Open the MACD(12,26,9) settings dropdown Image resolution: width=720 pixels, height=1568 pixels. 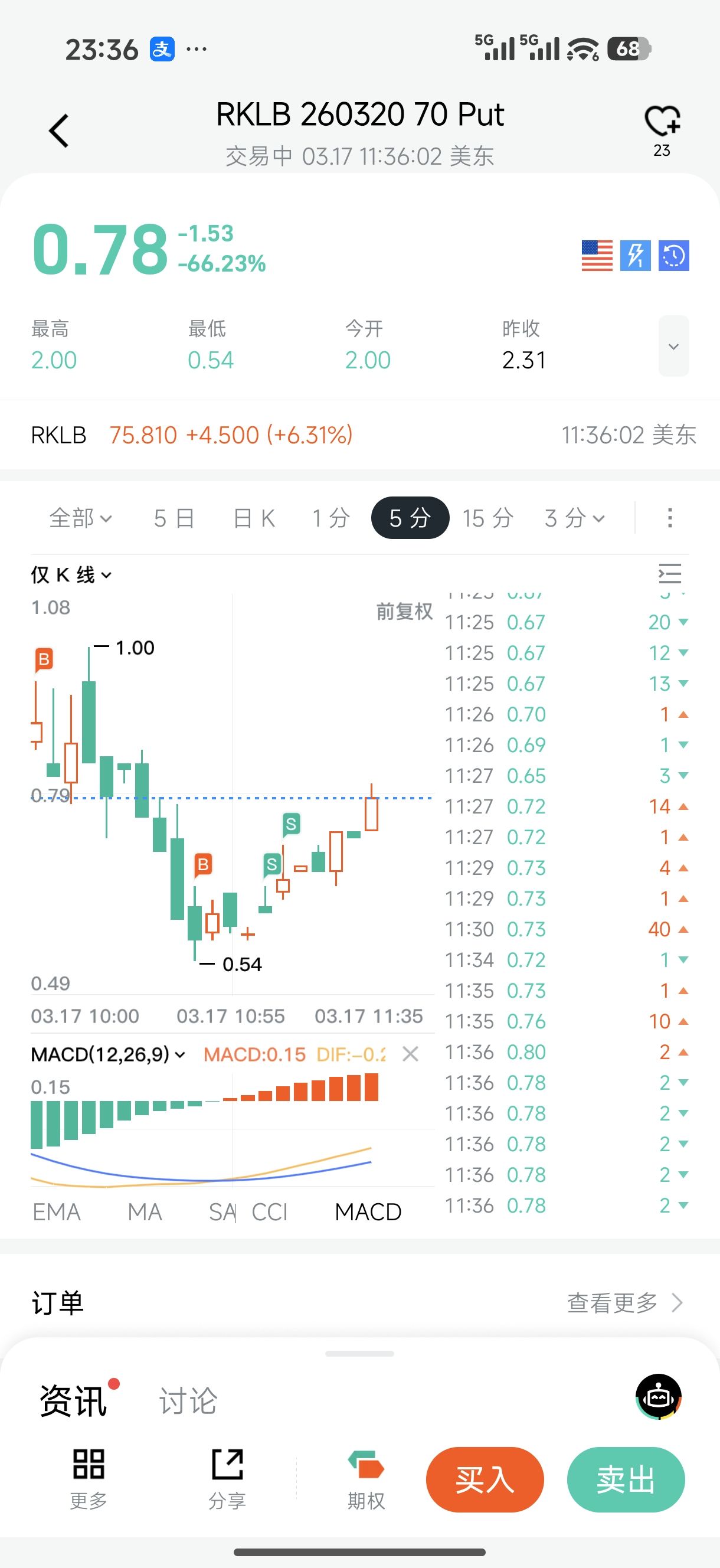[x=108, y=1054]
